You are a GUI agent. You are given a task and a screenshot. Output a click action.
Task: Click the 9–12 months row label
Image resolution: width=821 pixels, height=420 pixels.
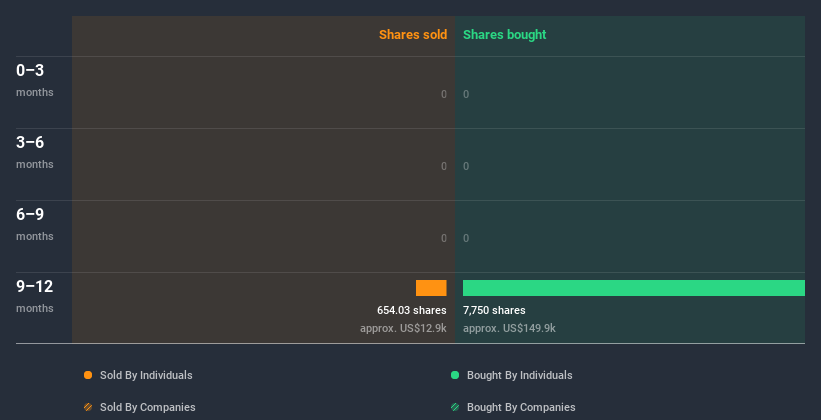click(35, 295)
